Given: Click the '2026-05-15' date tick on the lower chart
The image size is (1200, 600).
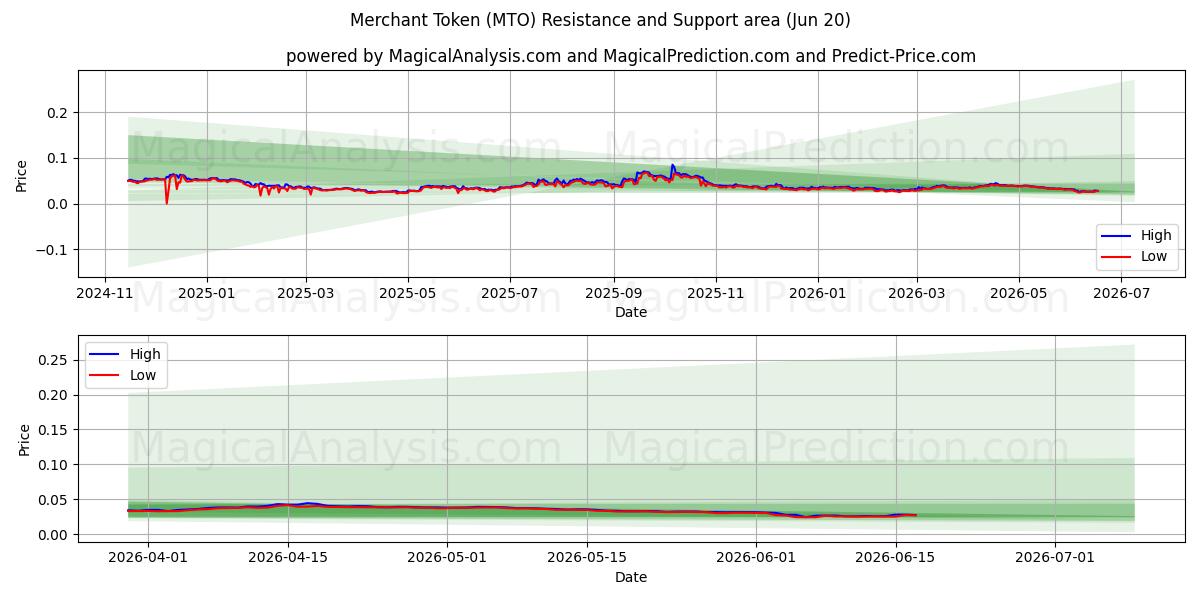Looking at the screenshot, I should coord(588,559).
